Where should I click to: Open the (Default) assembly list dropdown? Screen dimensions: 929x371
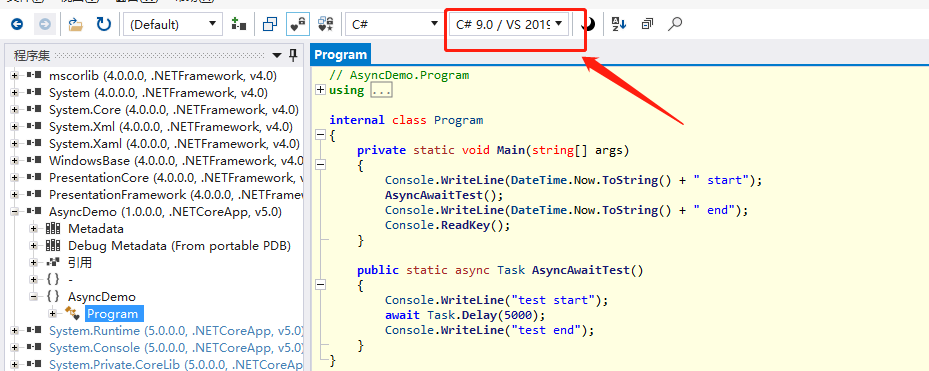tap(174, 24)
